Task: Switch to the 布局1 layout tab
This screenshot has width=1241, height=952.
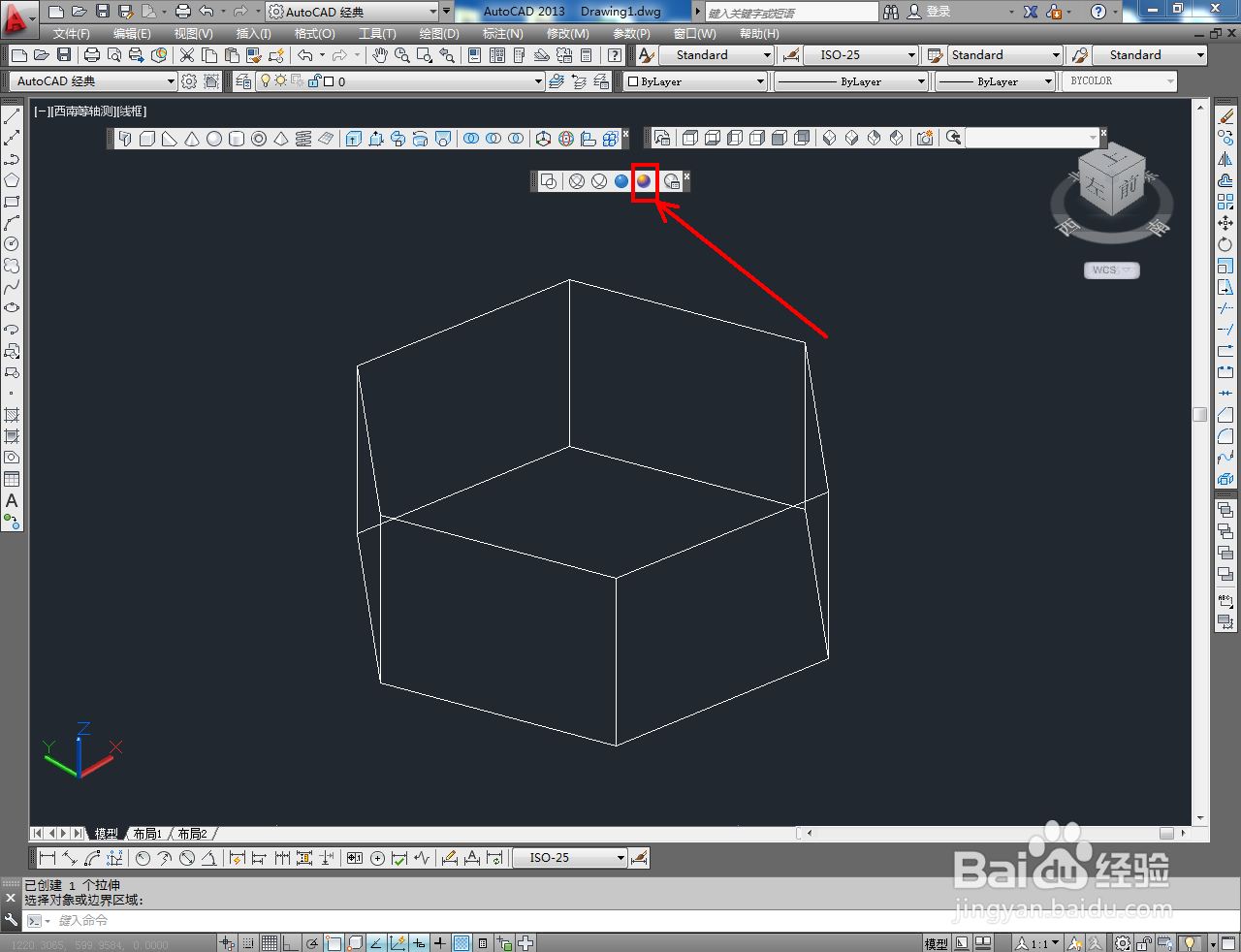Action: coord(147,834)
